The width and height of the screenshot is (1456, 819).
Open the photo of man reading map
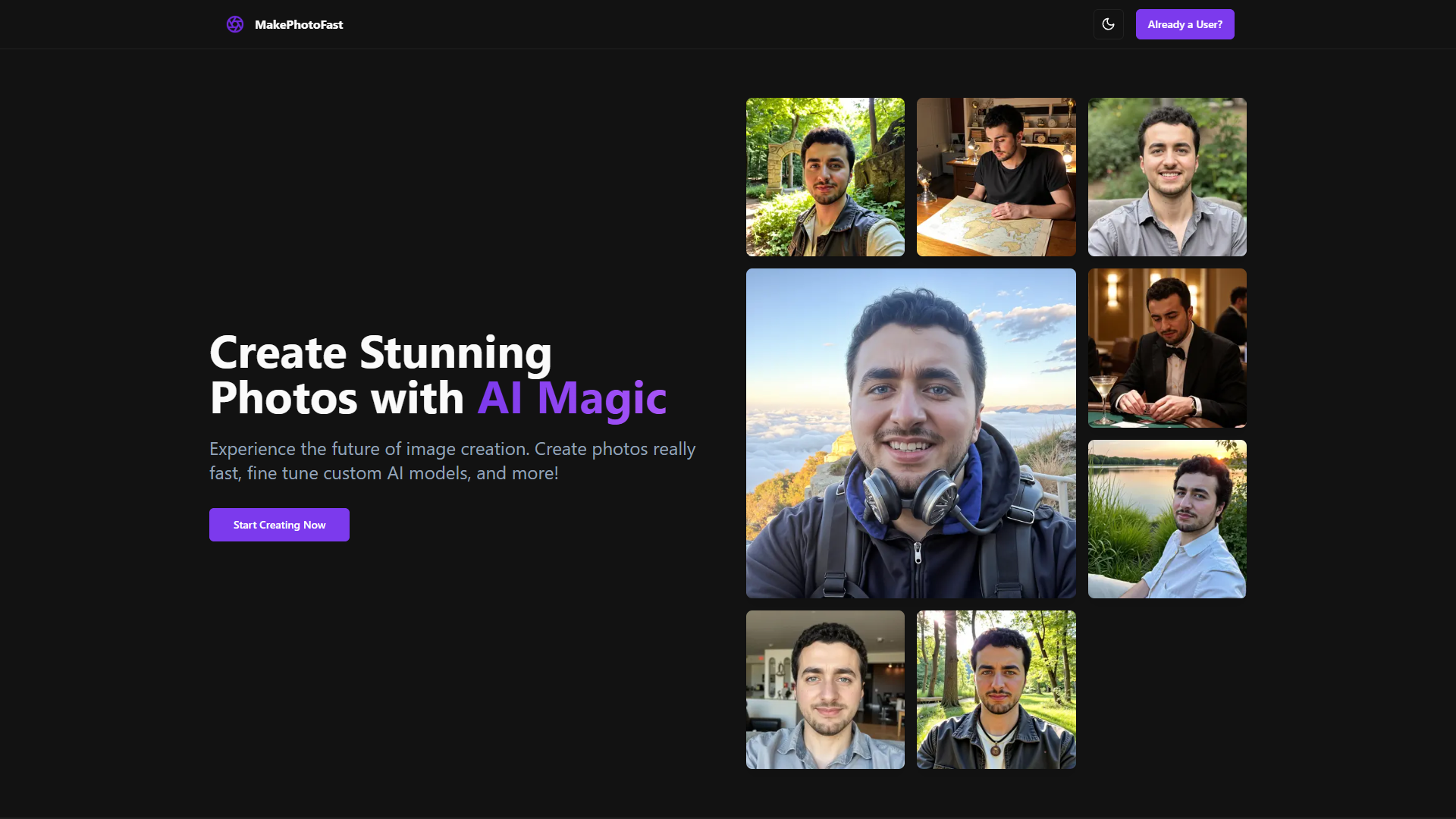996,177
